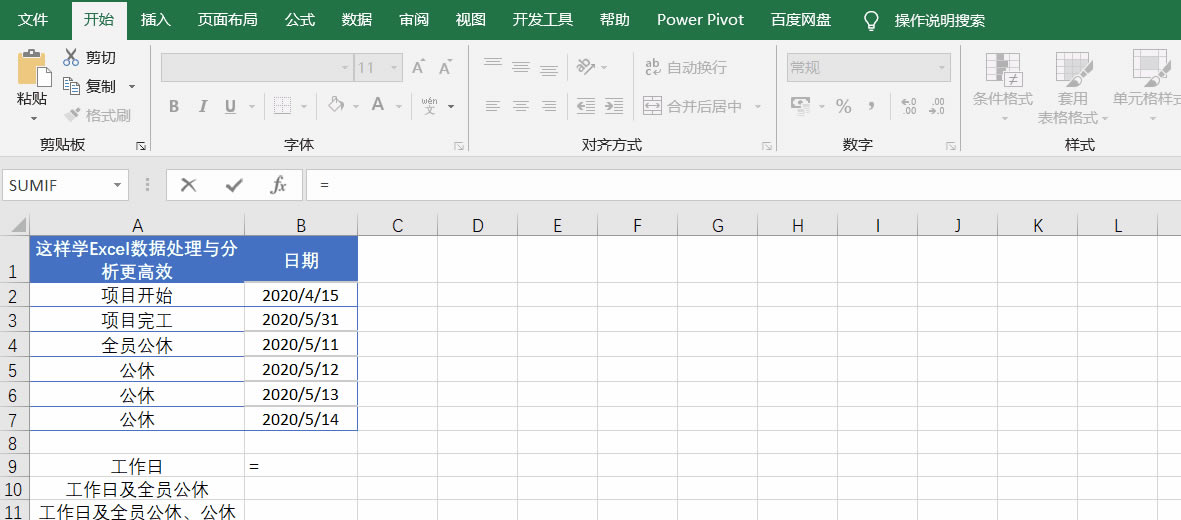Click the increase font size icon
This screenshot has width=1181, height=520.
click(x=419, y=68)
